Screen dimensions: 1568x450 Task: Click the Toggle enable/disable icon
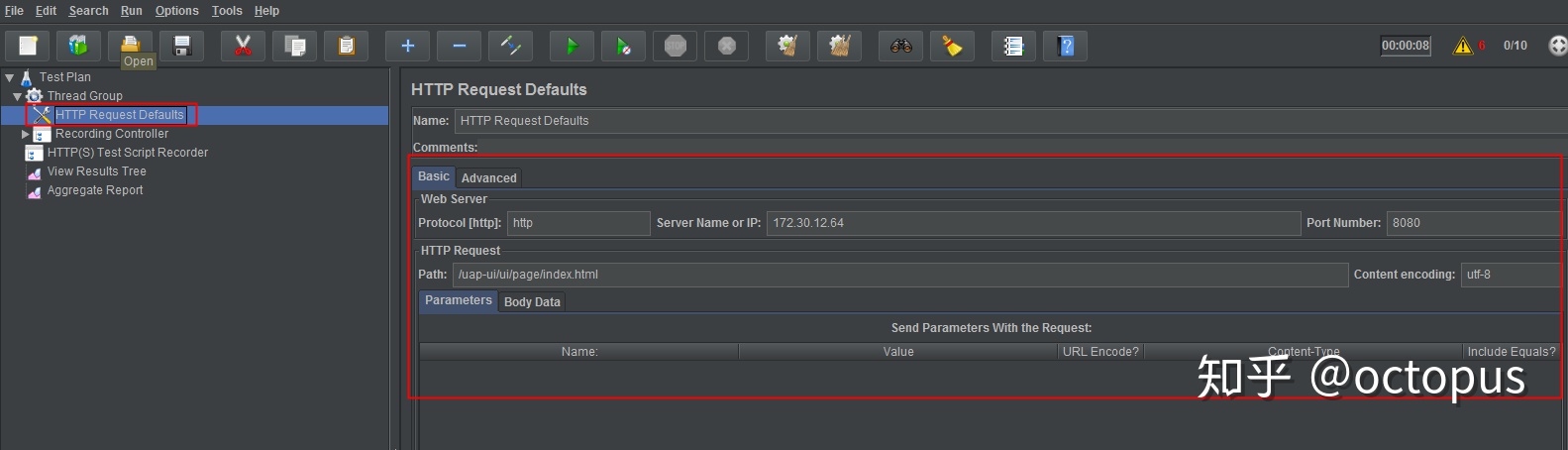tap(510, 46)
